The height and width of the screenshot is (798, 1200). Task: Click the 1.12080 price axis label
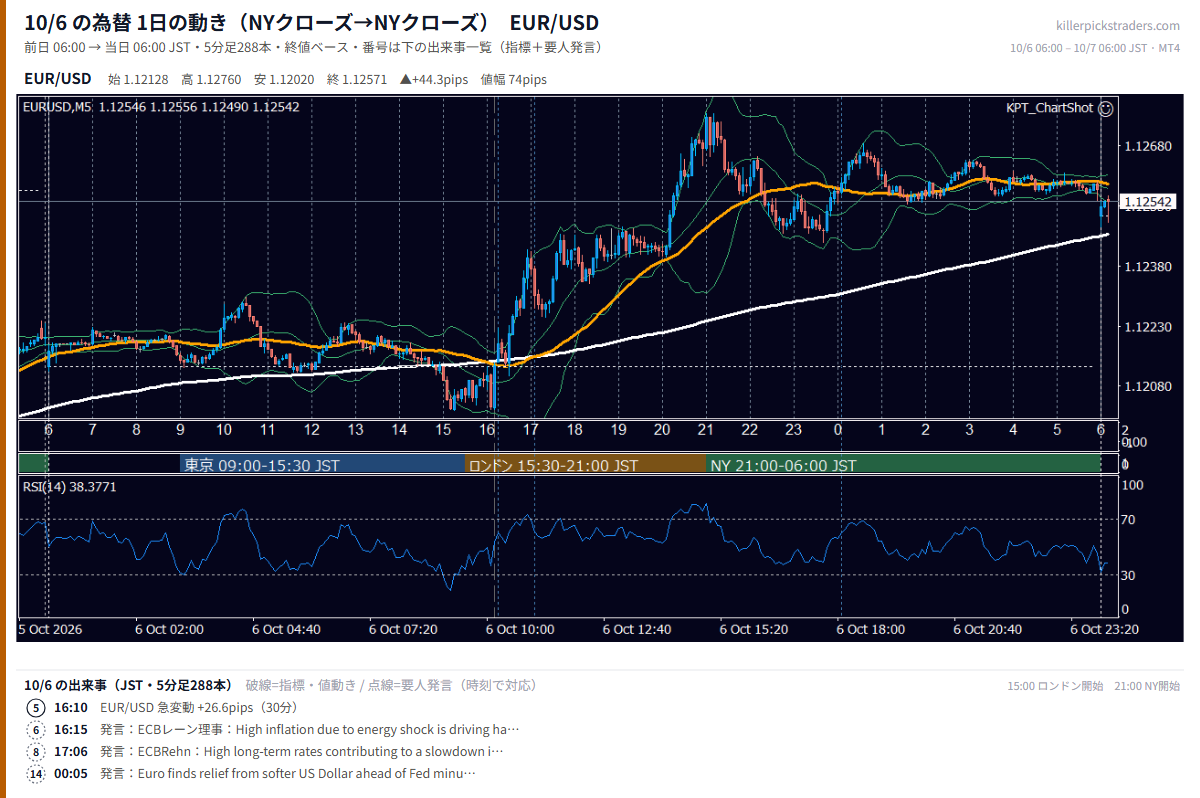1147,387
